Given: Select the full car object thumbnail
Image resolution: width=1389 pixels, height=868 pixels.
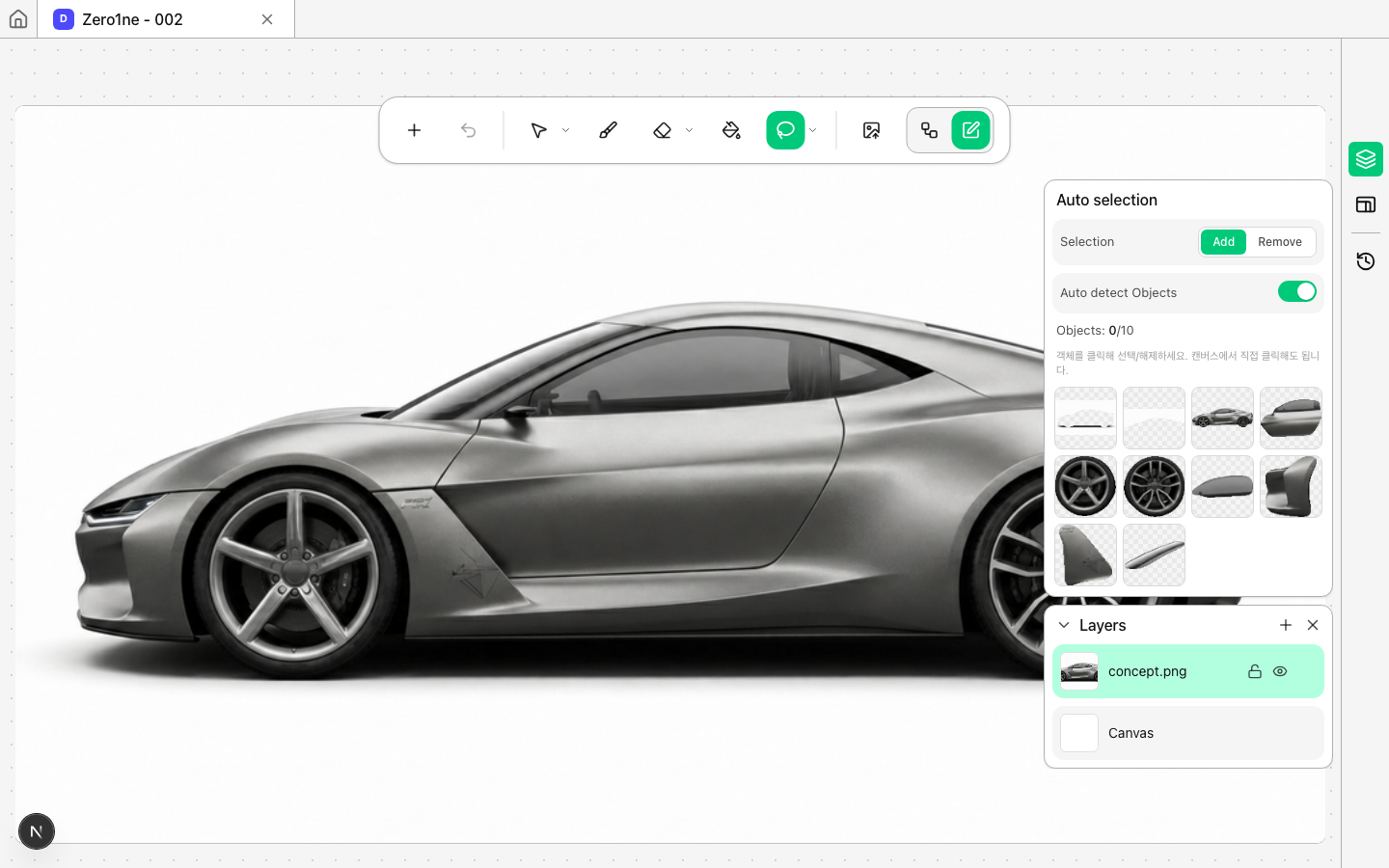Looking at the screenshot, I should [x=1222, y=418].
